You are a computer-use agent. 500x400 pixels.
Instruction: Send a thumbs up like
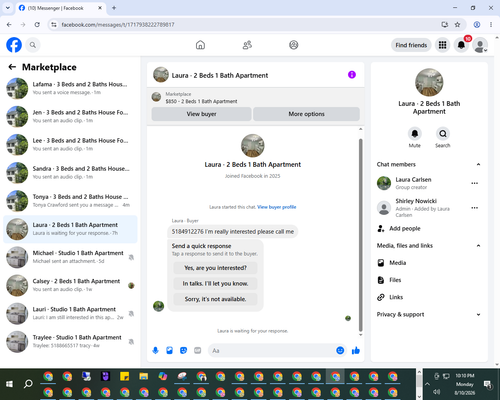[356, 350]
